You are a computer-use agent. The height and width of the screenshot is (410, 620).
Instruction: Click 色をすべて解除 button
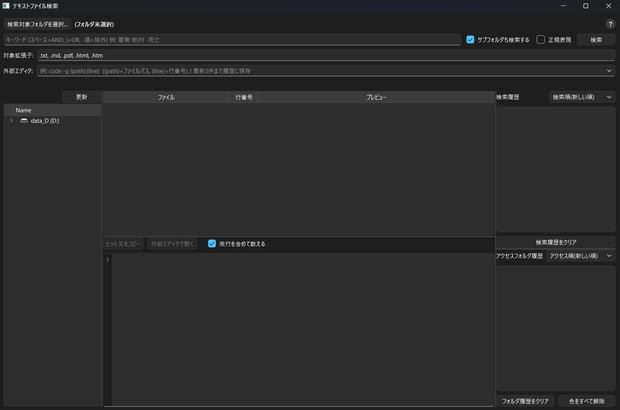tap(586, 401)
